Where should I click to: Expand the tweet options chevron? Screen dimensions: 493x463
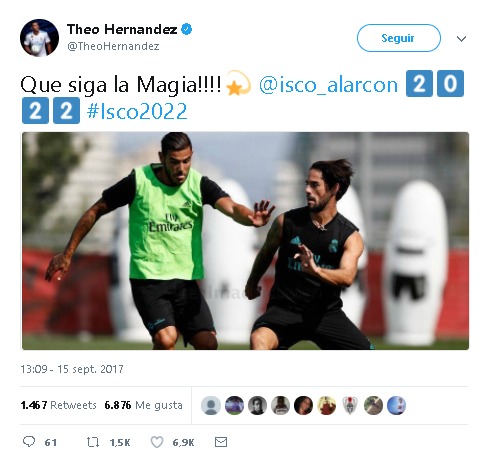pyautogui.click(x=461, y=39)
